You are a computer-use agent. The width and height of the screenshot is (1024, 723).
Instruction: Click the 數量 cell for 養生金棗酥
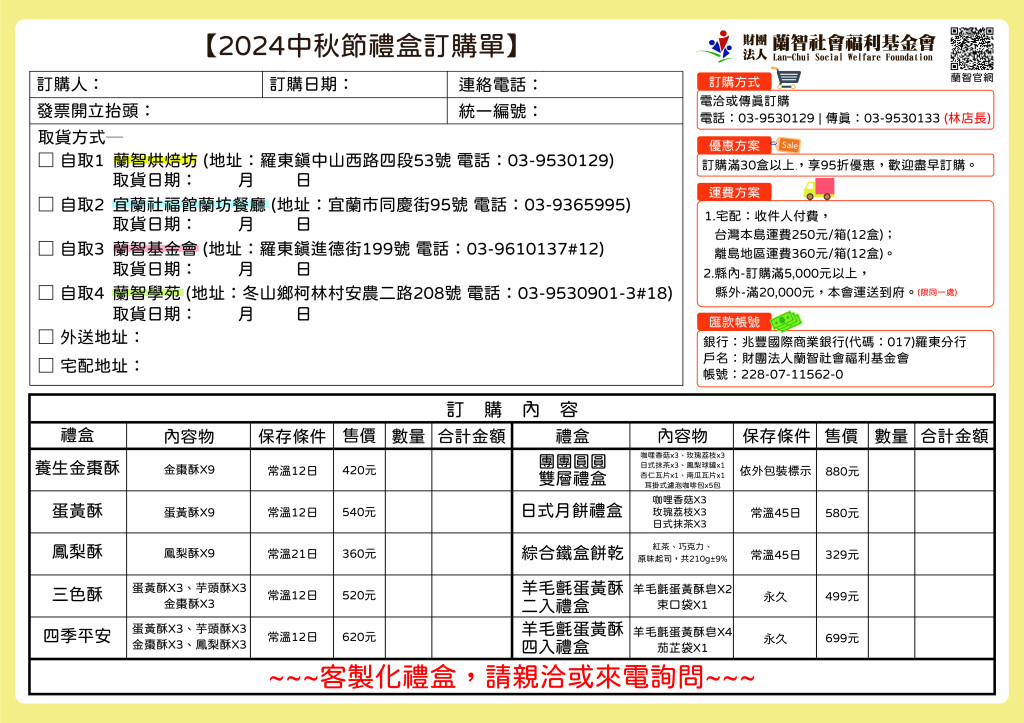[408, 470]
